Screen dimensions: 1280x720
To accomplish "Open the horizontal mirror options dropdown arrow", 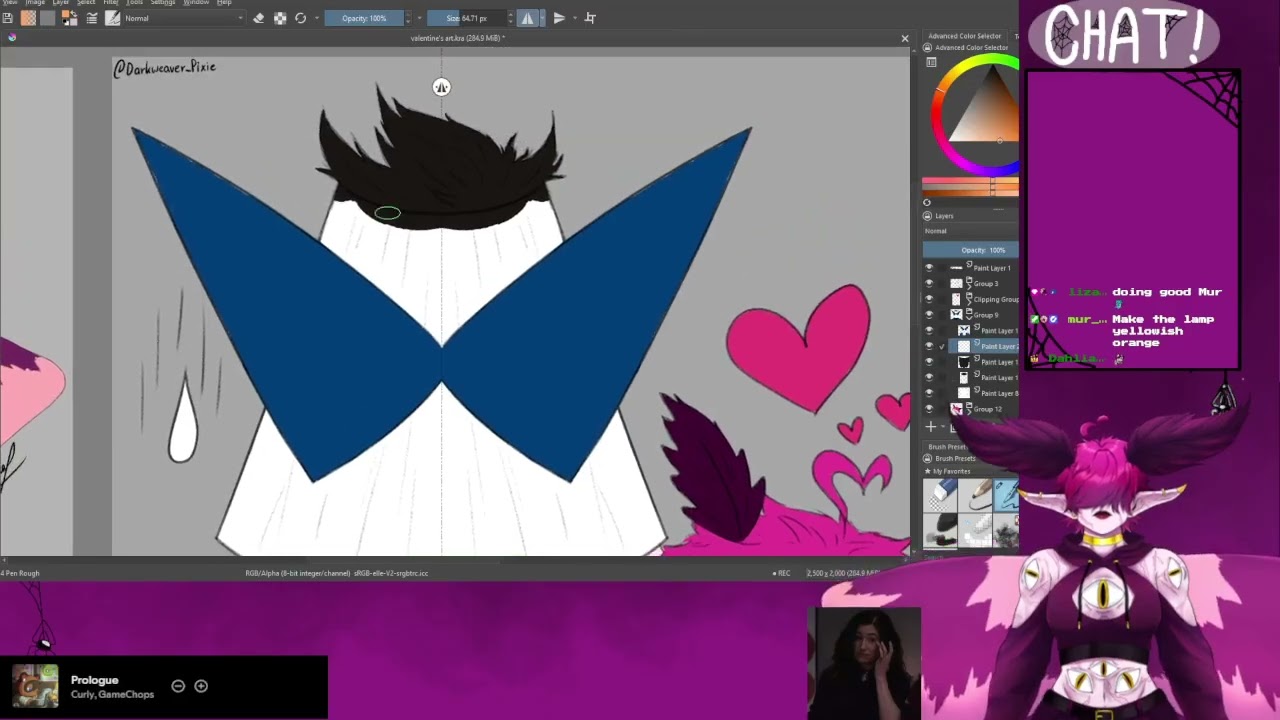I will (x=541, y=18).
